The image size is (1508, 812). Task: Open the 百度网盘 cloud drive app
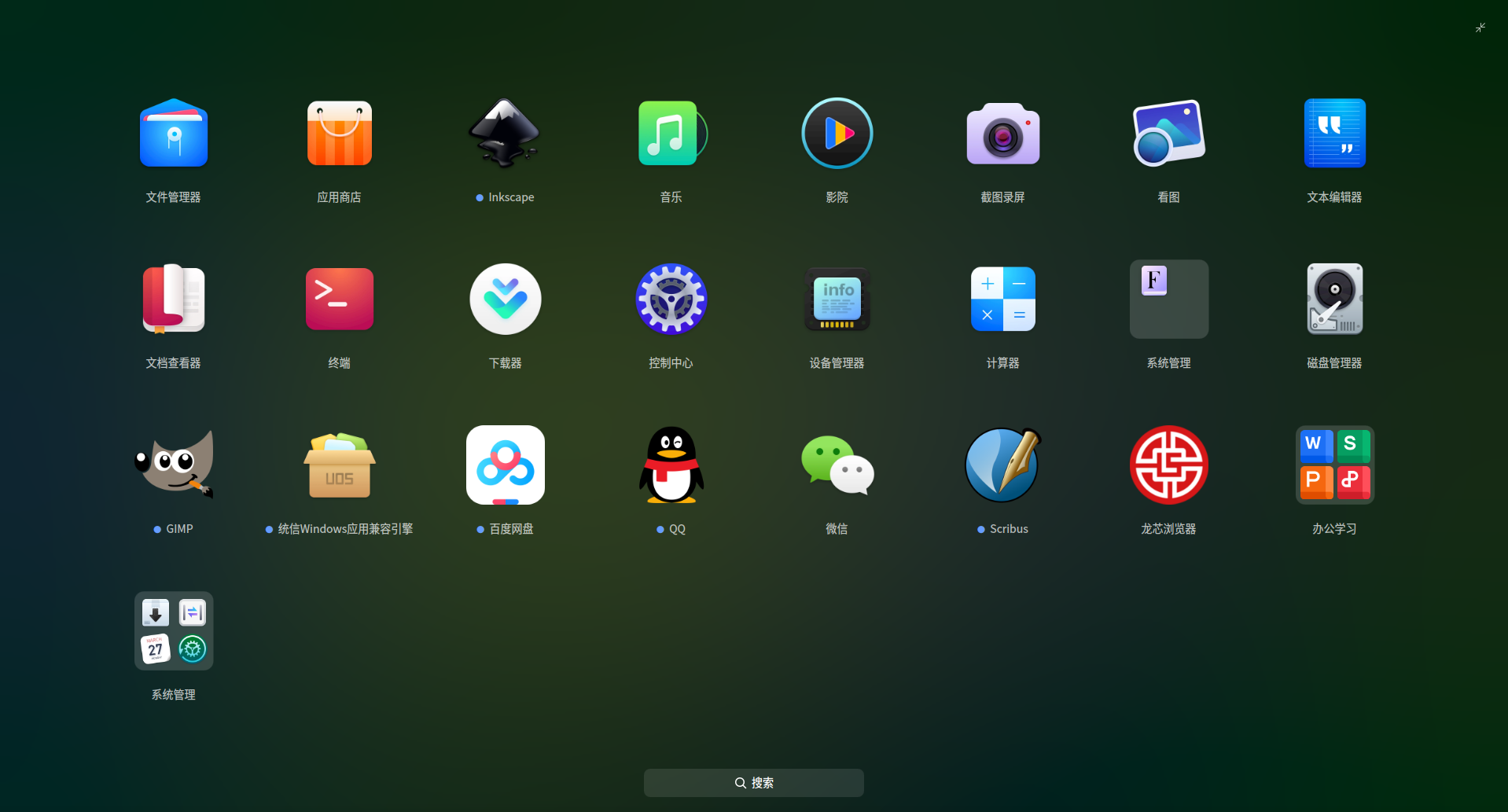[x=506, y=465]
